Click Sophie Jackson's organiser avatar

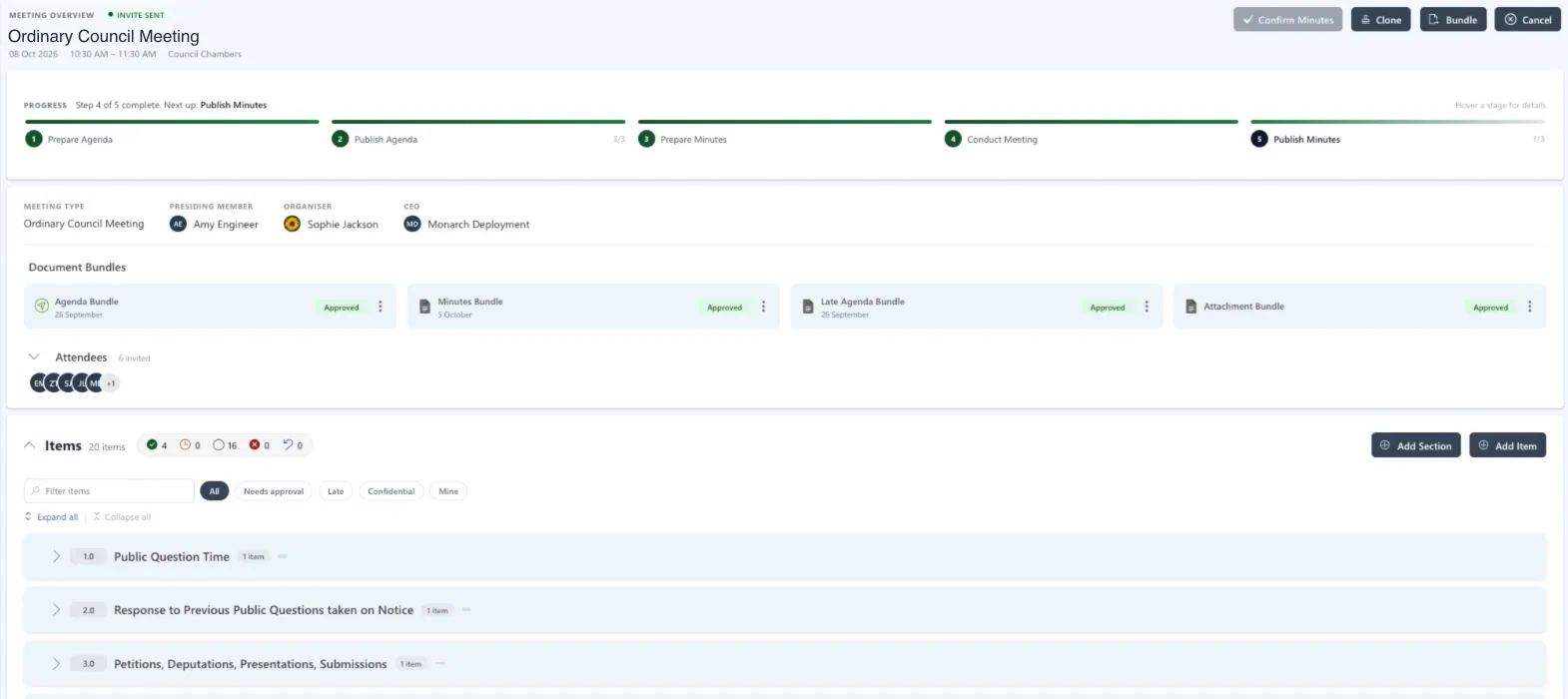pyautogui.click(x=292, y=224)
